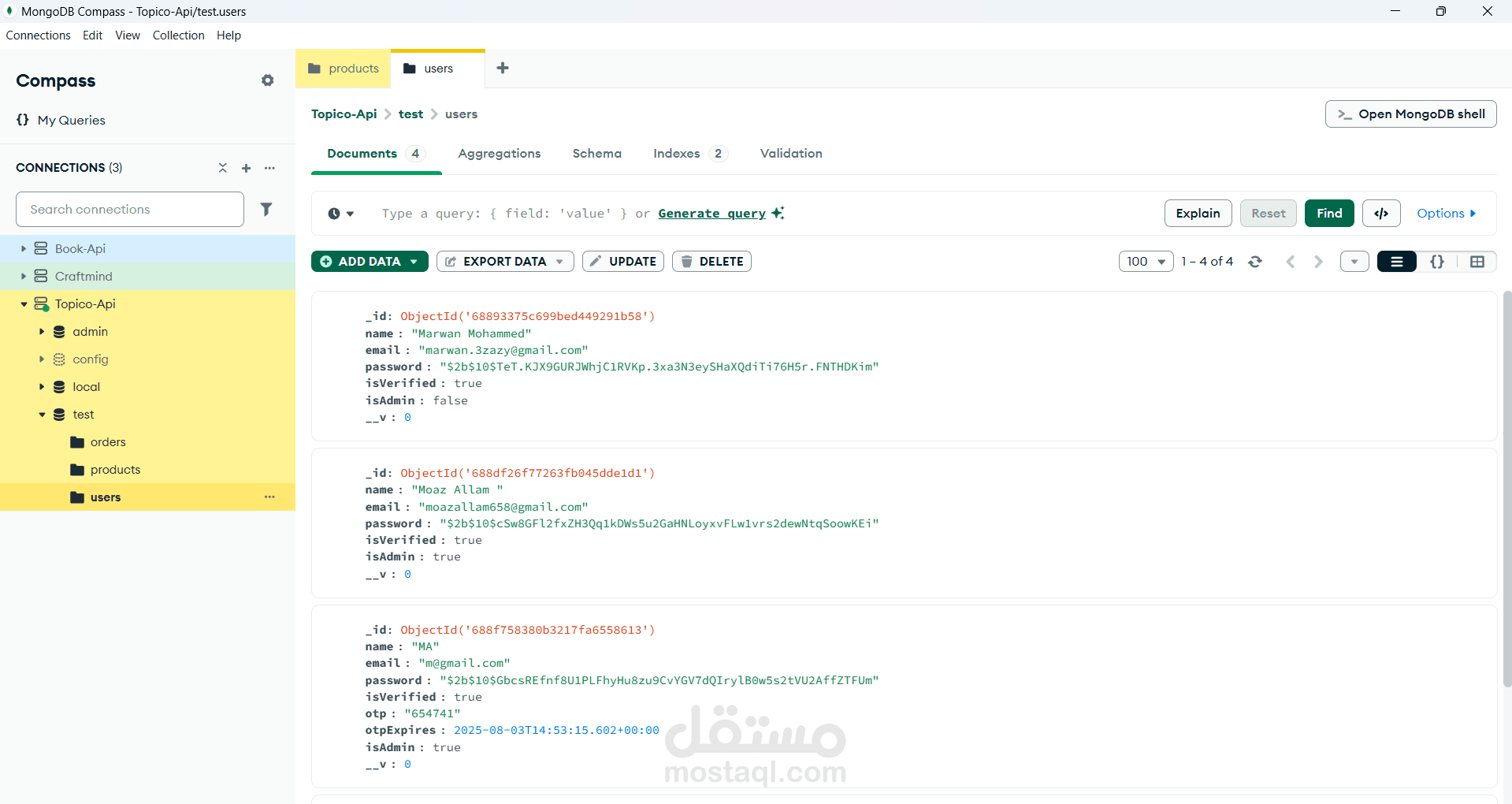
Task: Expand config database
Action: [42, 359]
